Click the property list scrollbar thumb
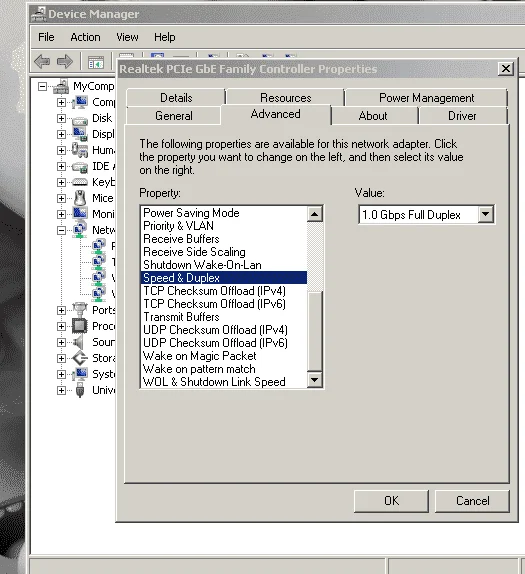525x574 pixels. click(x=314, y=331)
